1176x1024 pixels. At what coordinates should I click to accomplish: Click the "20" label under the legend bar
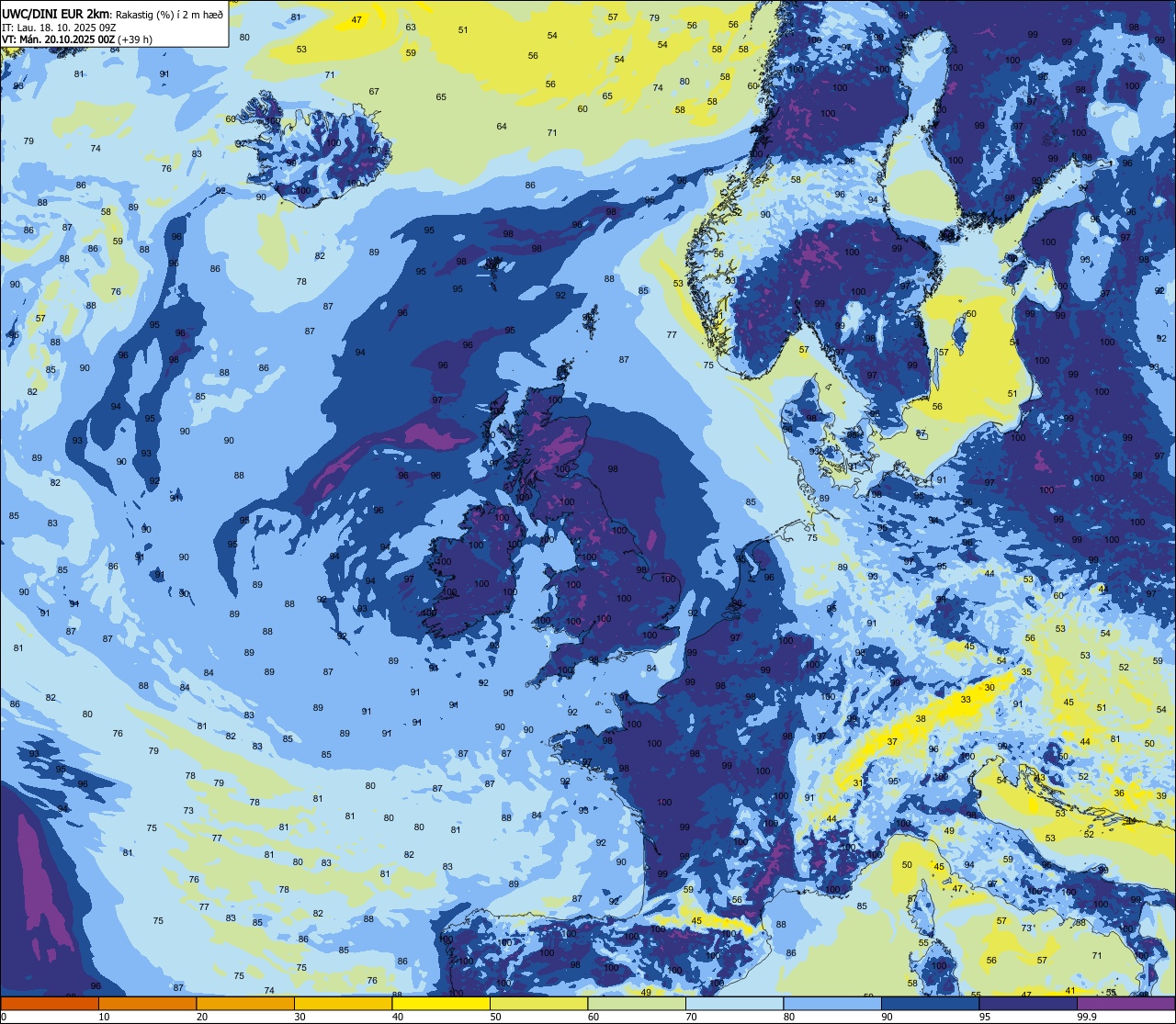202,1017
